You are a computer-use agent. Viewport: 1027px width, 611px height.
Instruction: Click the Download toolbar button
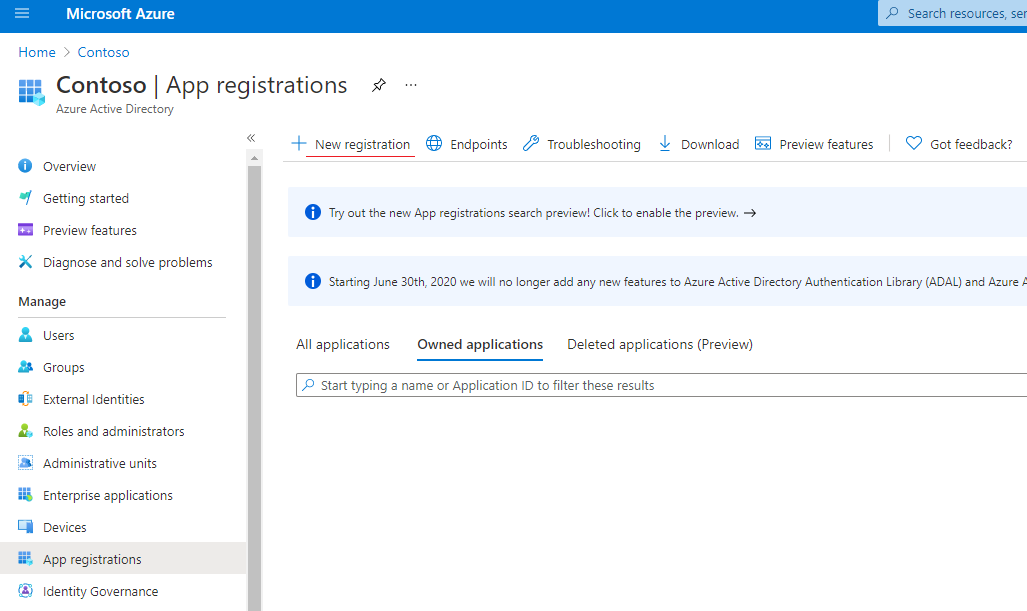[698, 144]
